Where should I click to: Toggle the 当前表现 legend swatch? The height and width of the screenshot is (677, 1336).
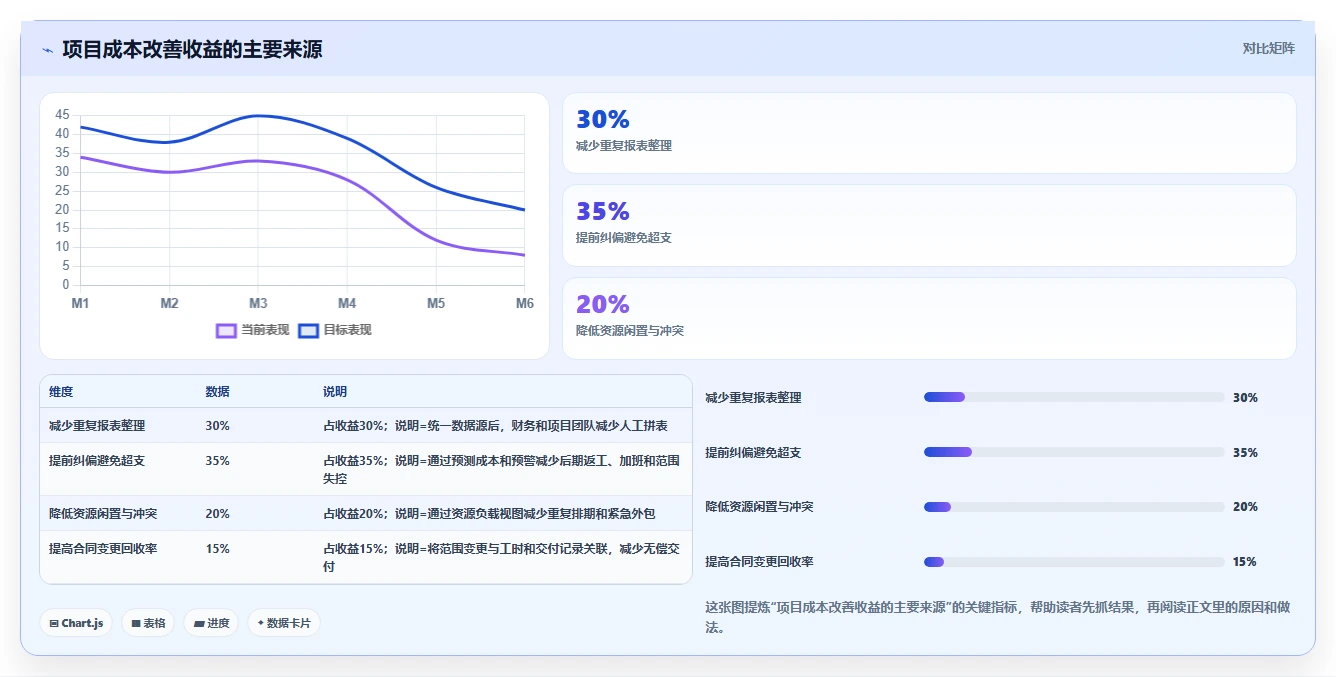click(x=226, y=330)
